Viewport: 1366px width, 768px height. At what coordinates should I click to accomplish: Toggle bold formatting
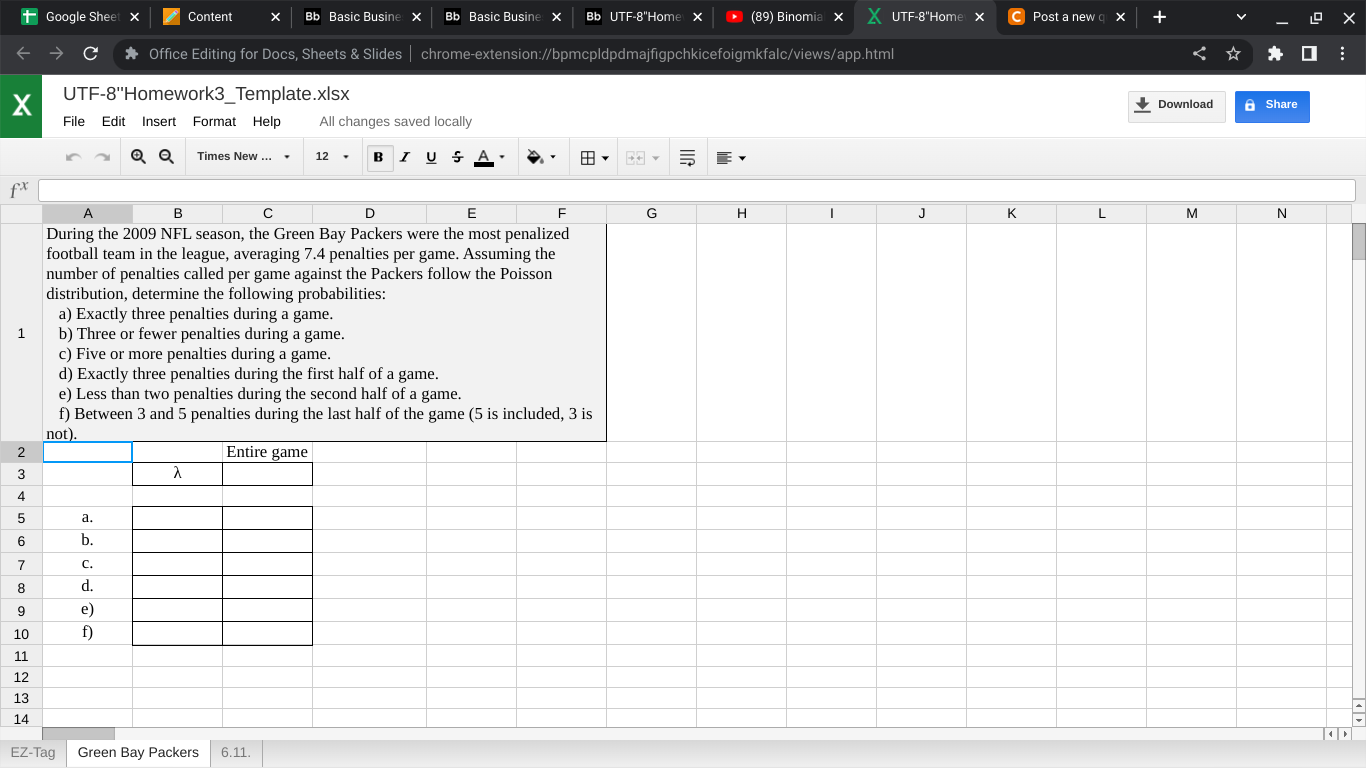pyautogui.click(x=379, y=157)
